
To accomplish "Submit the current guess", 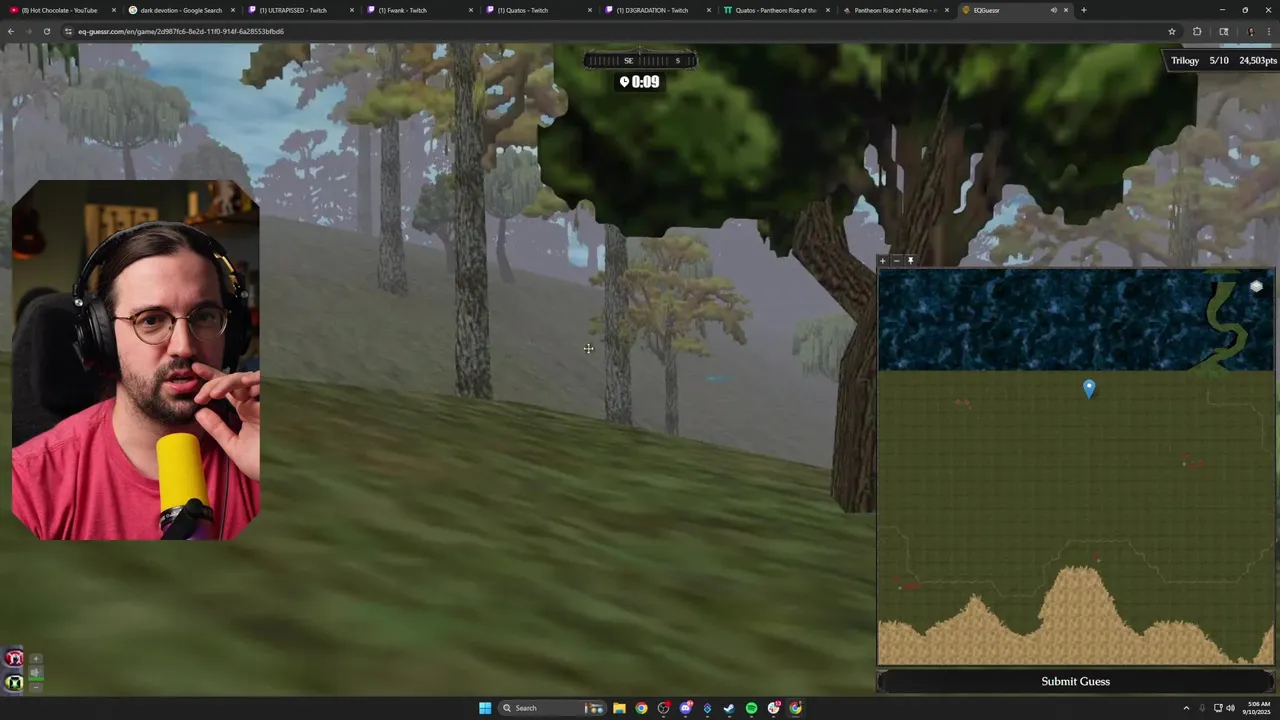I will 1075,681.
